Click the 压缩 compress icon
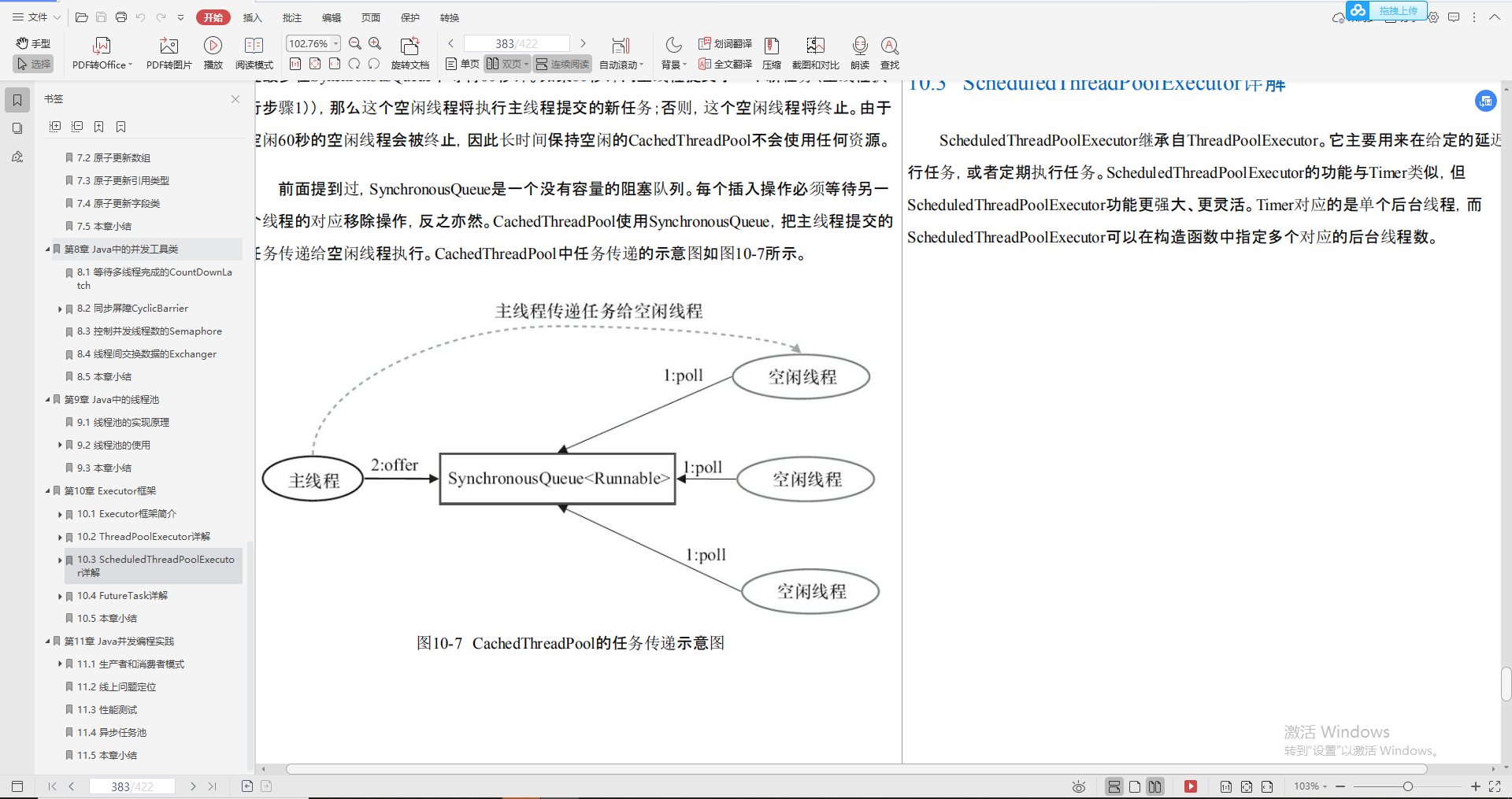The height and width of the screenshot is (799, 1512). tap(772, 46)
